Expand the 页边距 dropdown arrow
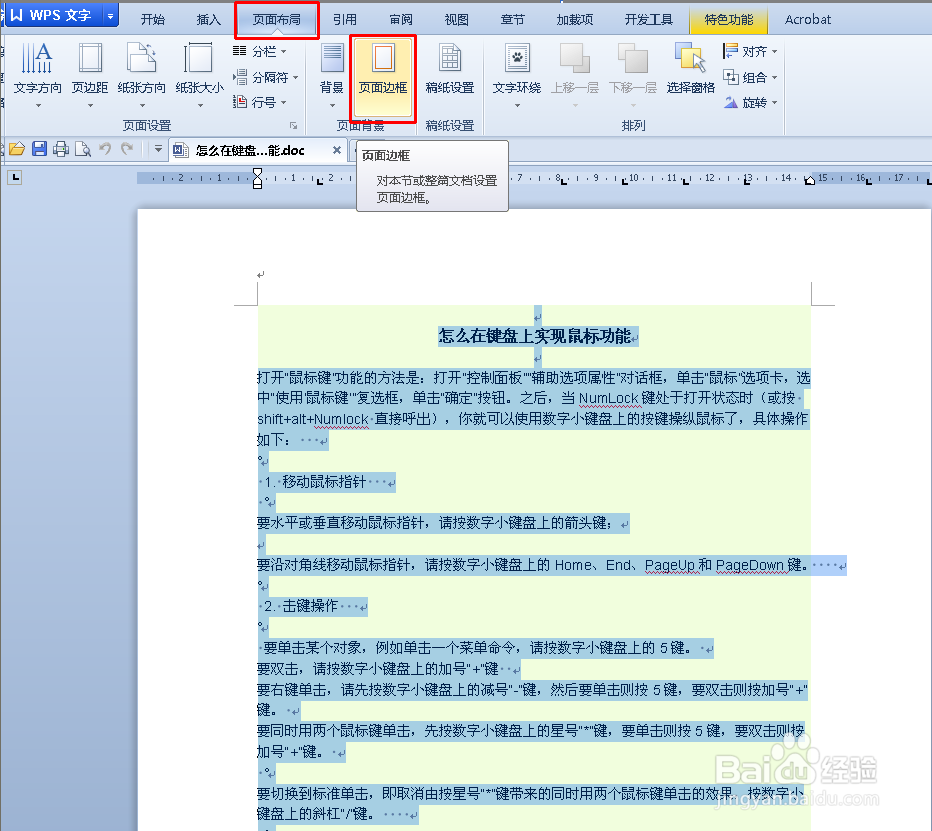 [x=90, y=106]
